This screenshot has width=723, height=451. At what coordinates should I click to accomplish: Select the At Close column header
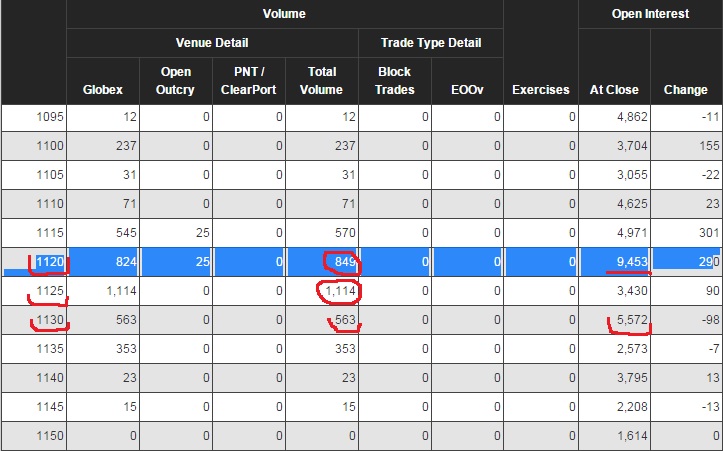click(x=614, y=89)
